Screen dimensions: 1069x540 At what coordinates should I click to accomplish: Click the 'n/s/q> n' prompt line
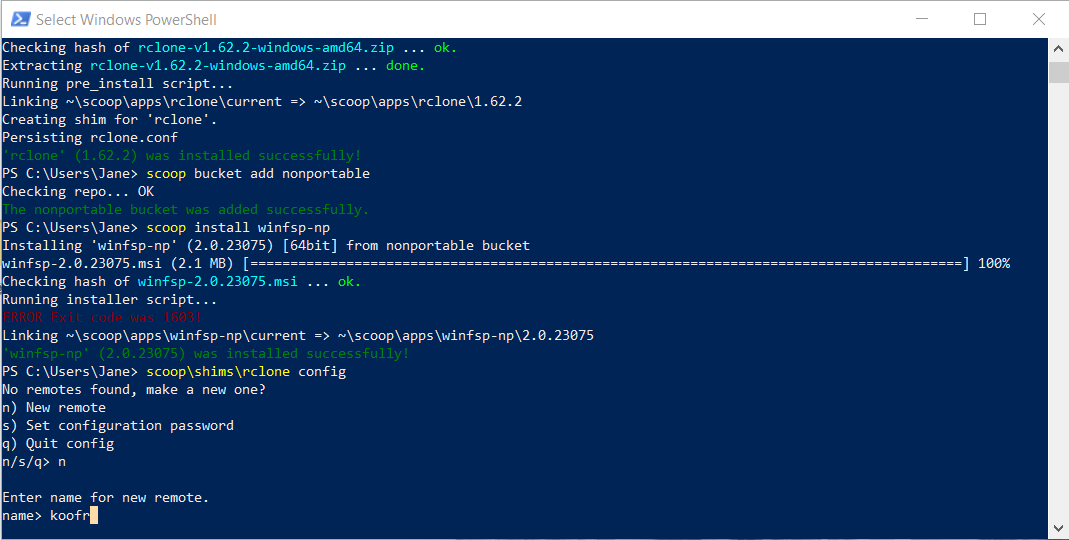(34, 462)
